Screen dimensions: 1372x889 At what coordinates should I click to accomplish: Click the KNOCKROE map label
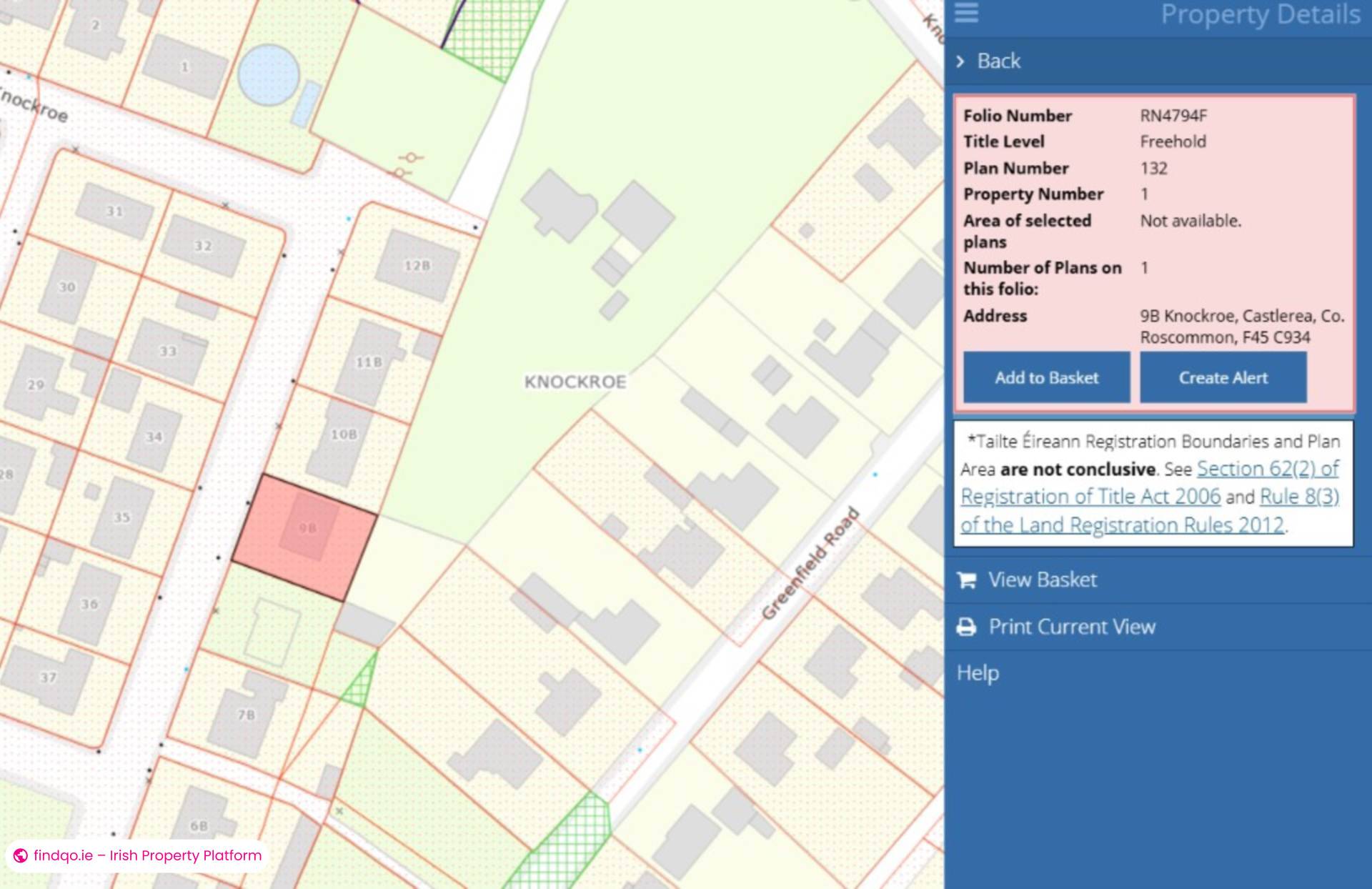[x=575, y=382]
